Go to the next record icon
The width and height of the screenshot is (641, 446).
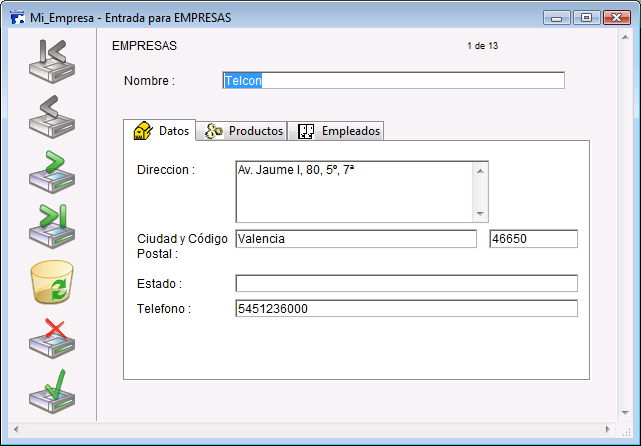click(x=52, y=172)
